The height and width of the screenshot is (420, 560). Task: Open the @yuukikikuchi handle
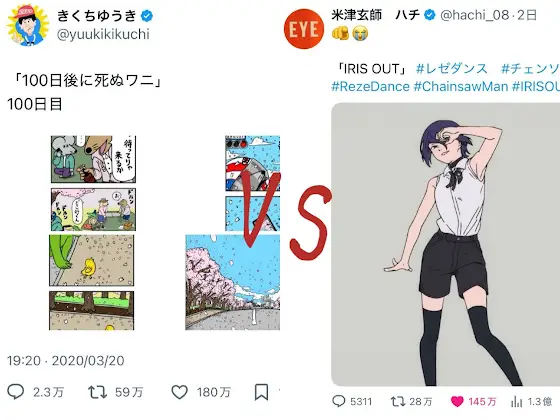(x=103, y=34)
